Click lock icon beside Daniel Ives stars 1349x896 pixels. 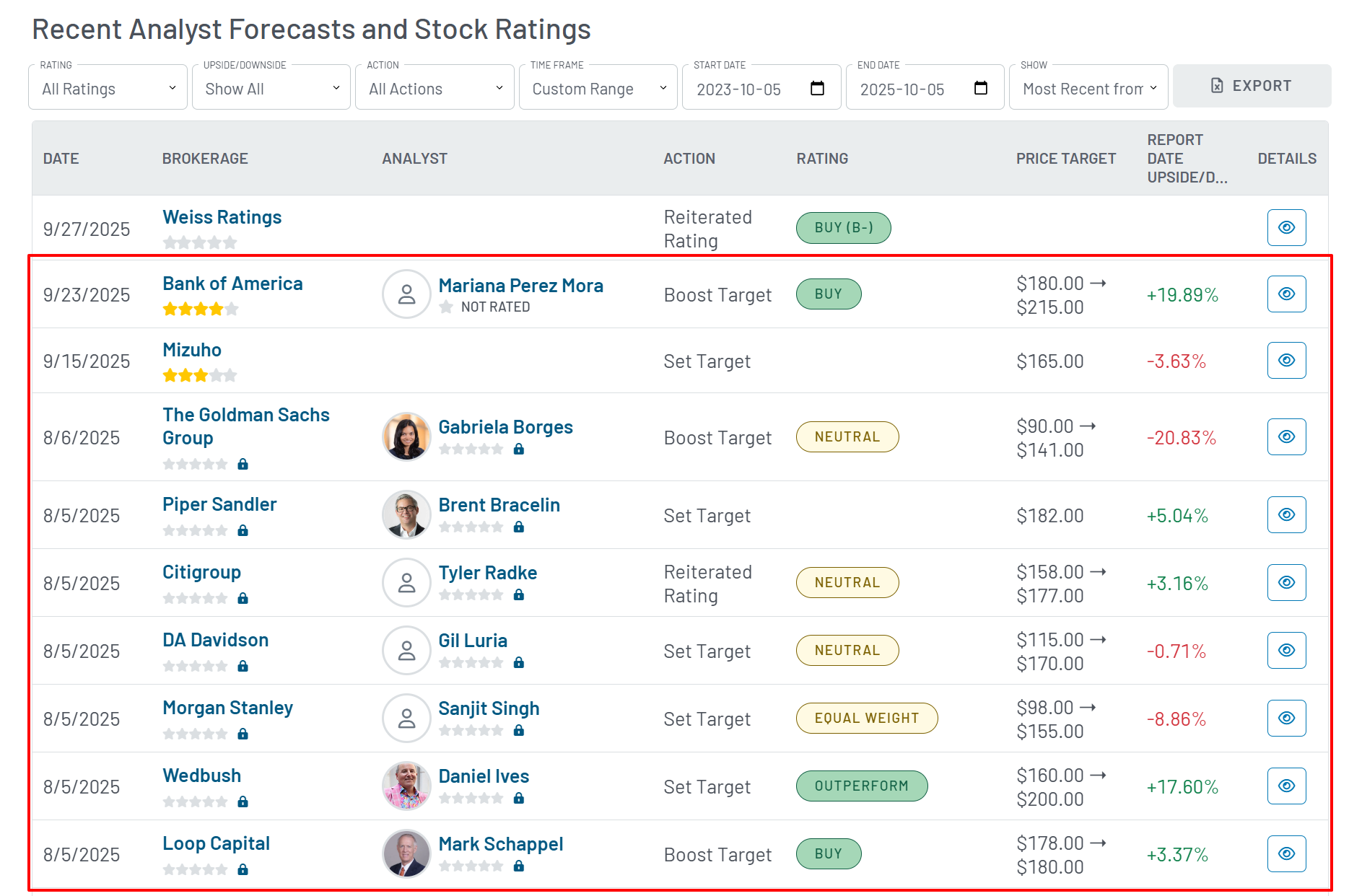click(x=518, y=798)
